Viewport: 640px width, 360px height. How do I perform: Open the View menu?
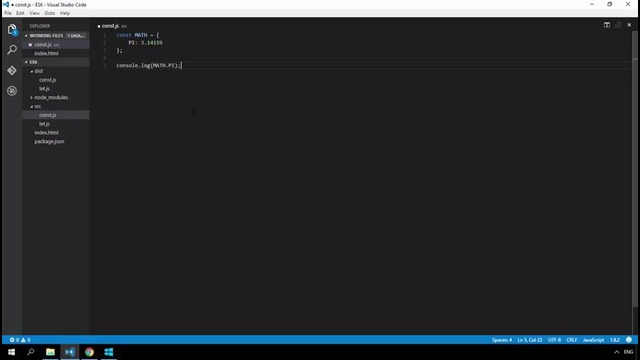point(34,13)
